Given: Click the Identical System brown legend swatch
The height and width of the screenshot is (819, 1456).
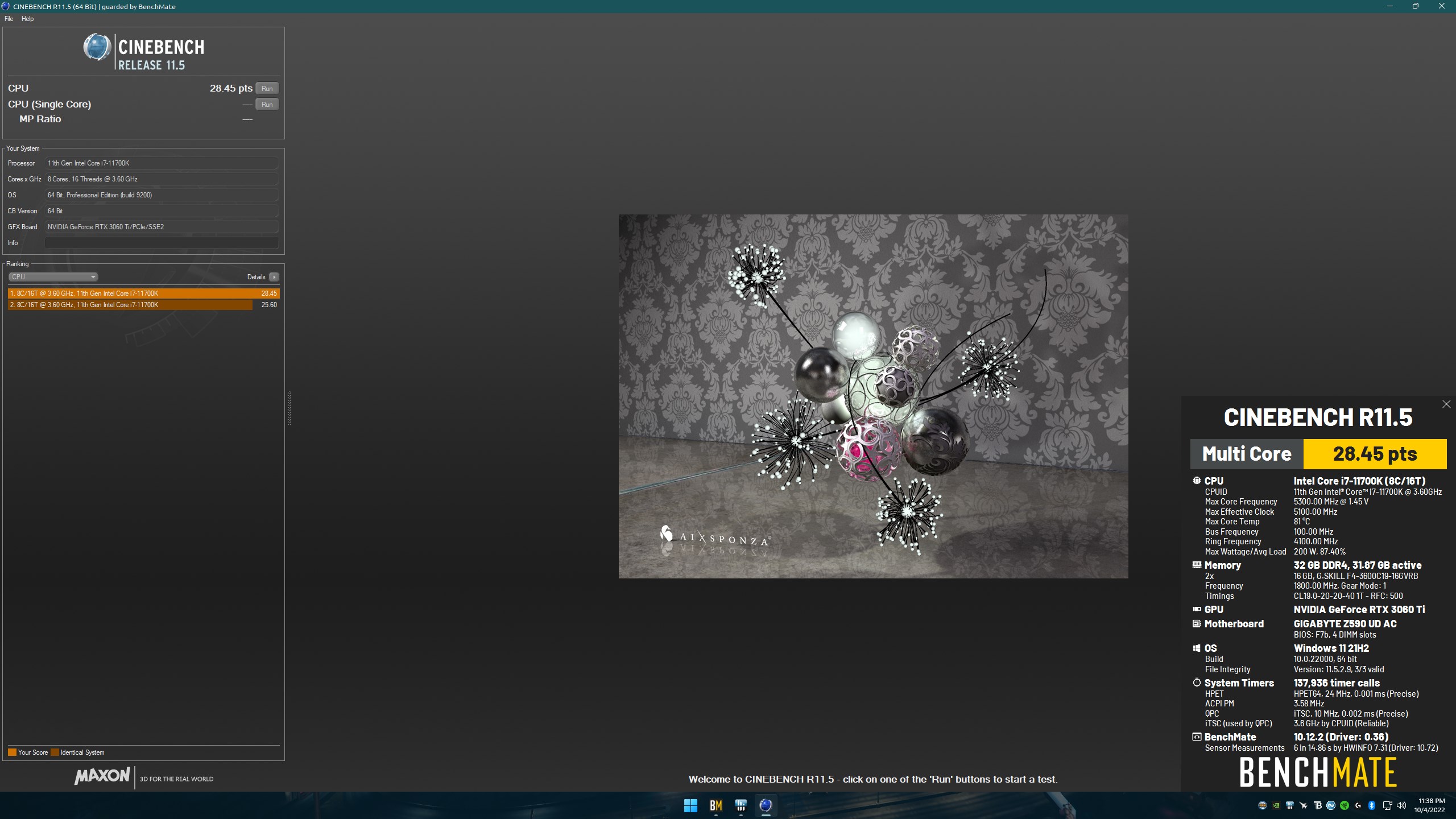Looking at the screenshot, I should tap(55, 752).
